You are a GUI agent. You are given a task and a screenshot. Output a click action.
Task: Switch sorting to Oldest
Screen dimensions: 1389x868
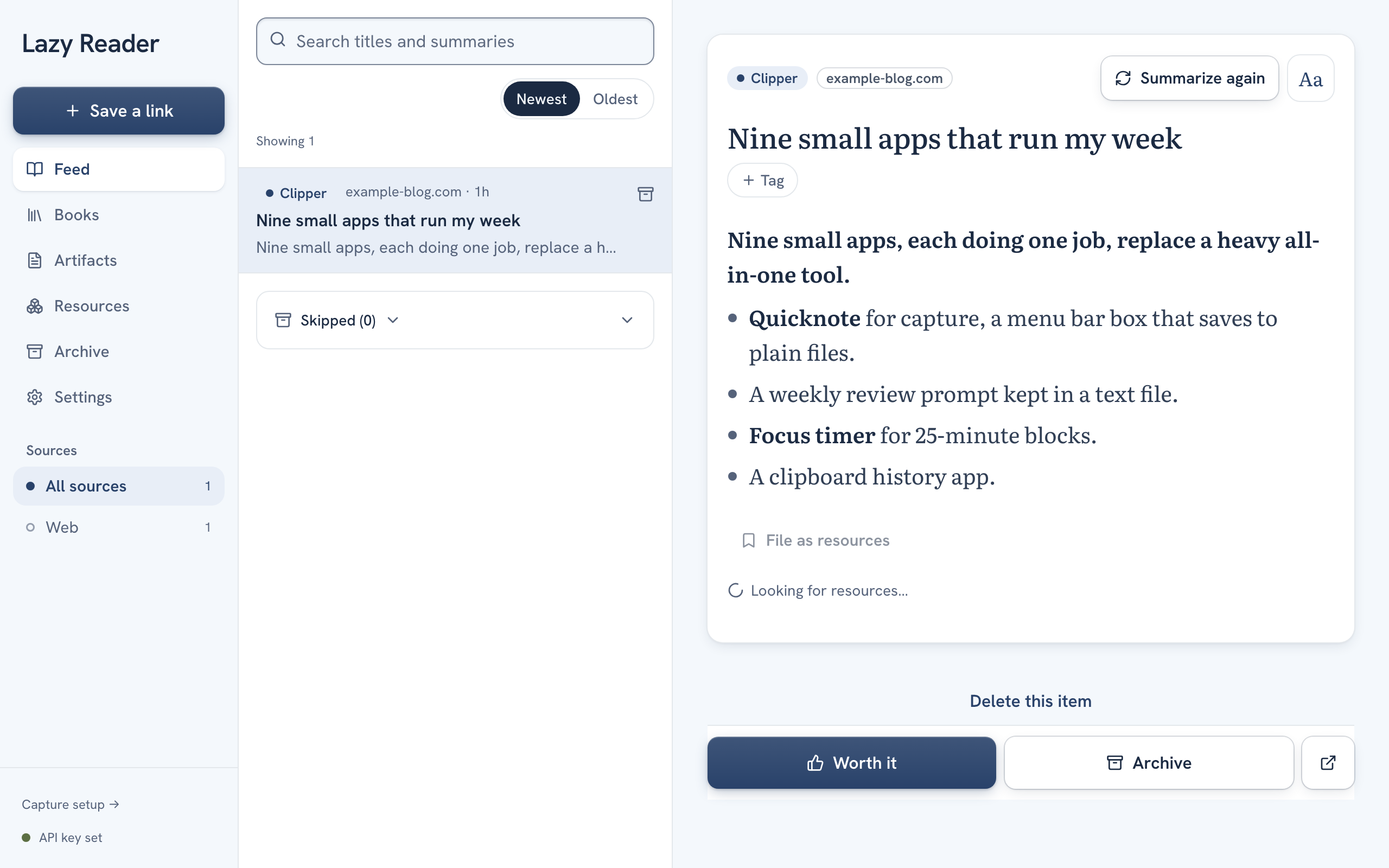pyautogui.click(x=615, y=99)
